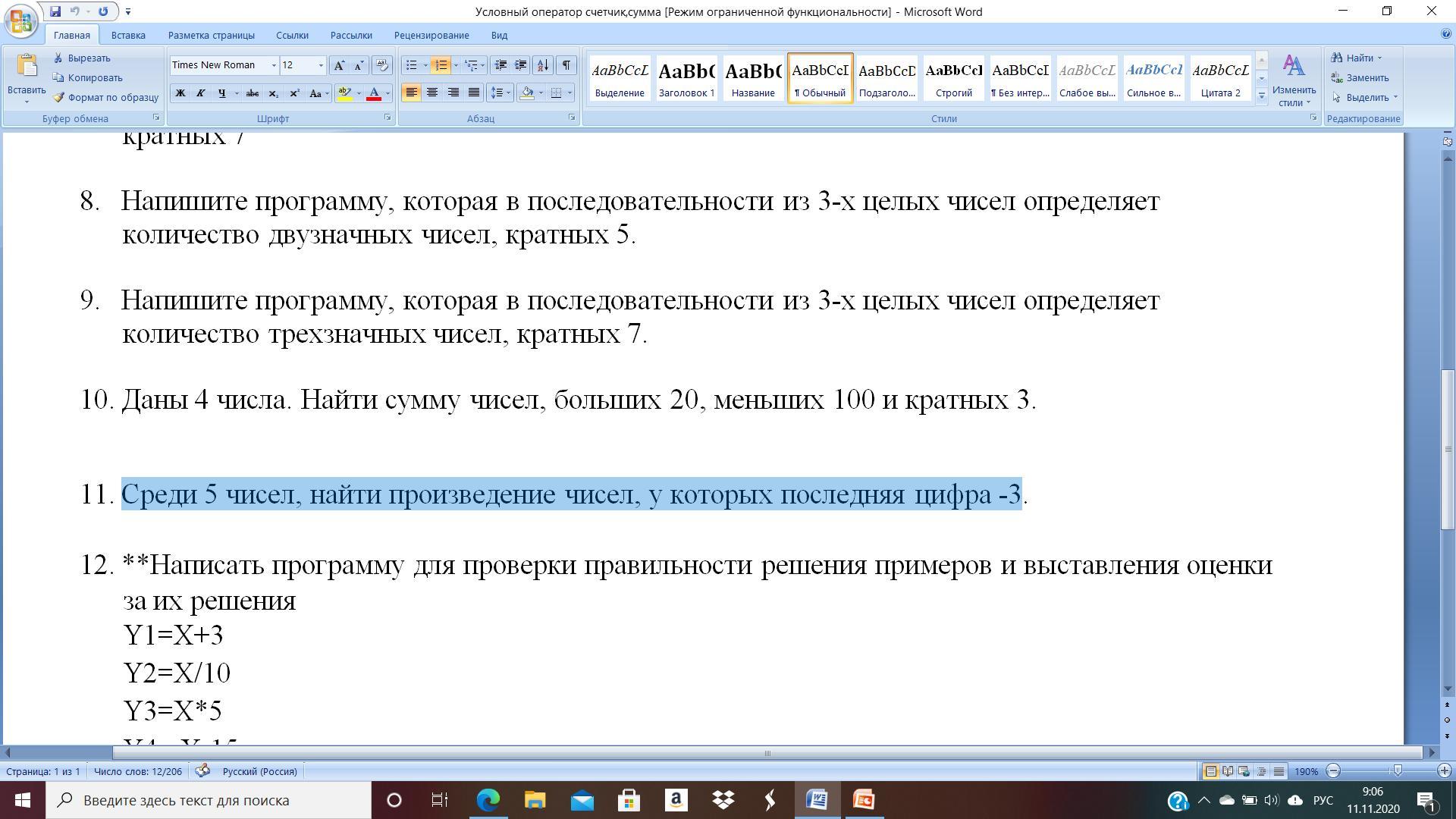Center the text alignment
1456x819 pixels.
click(x=432, y=93)
